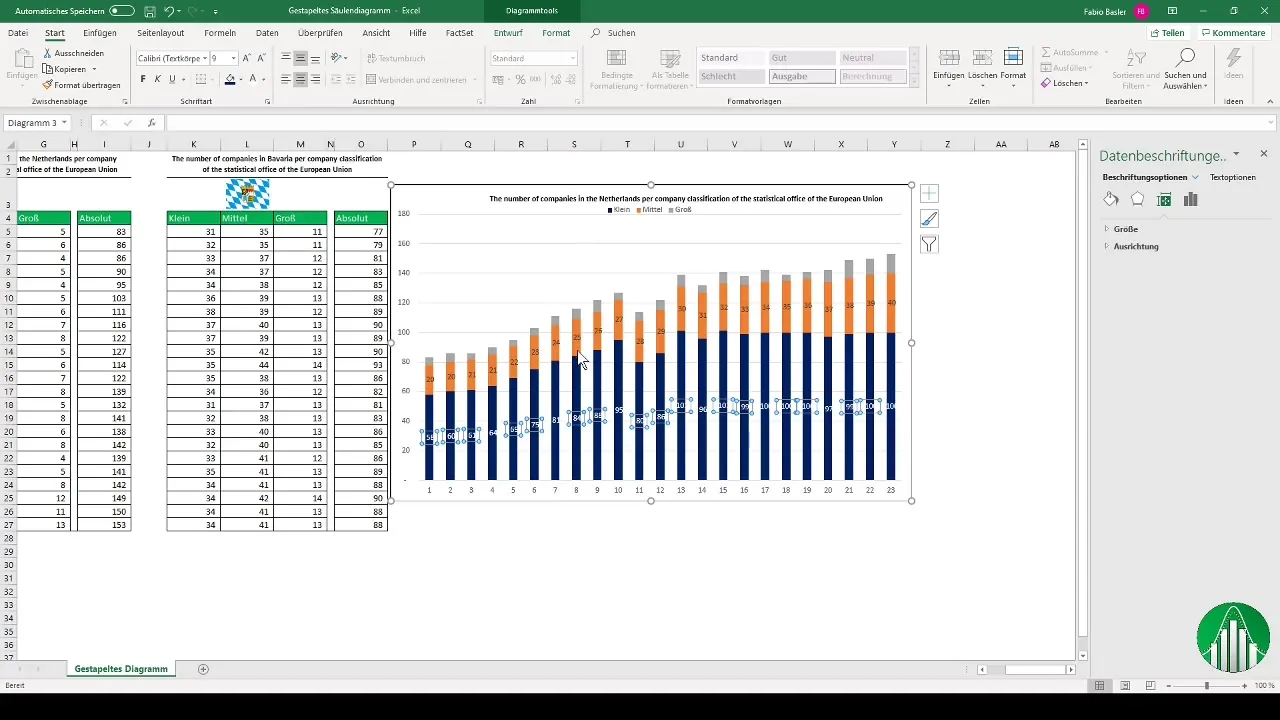Center text horizontally in the ribbon
Screen dimensions: 1280x720
tap(301, 79)
